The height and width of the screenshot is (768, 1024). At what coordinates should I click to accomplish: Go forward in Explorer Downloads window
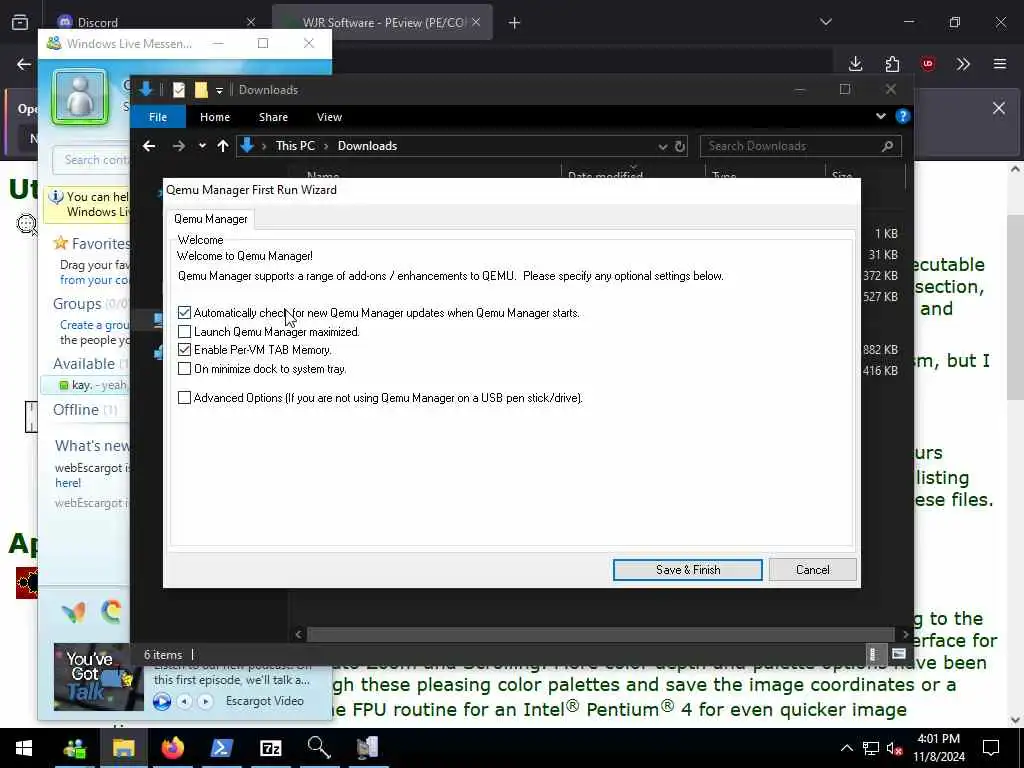178,146
